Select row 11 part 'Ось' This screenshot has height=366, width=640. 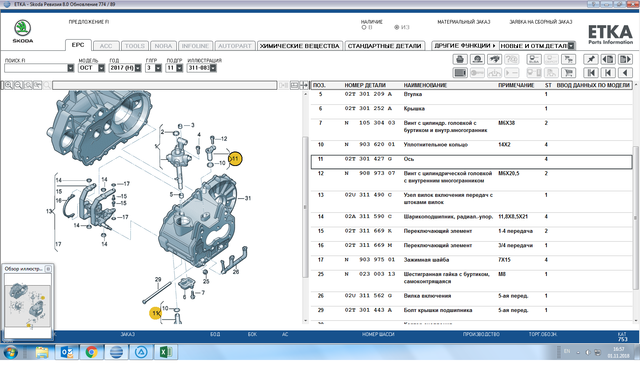(471, 162)
